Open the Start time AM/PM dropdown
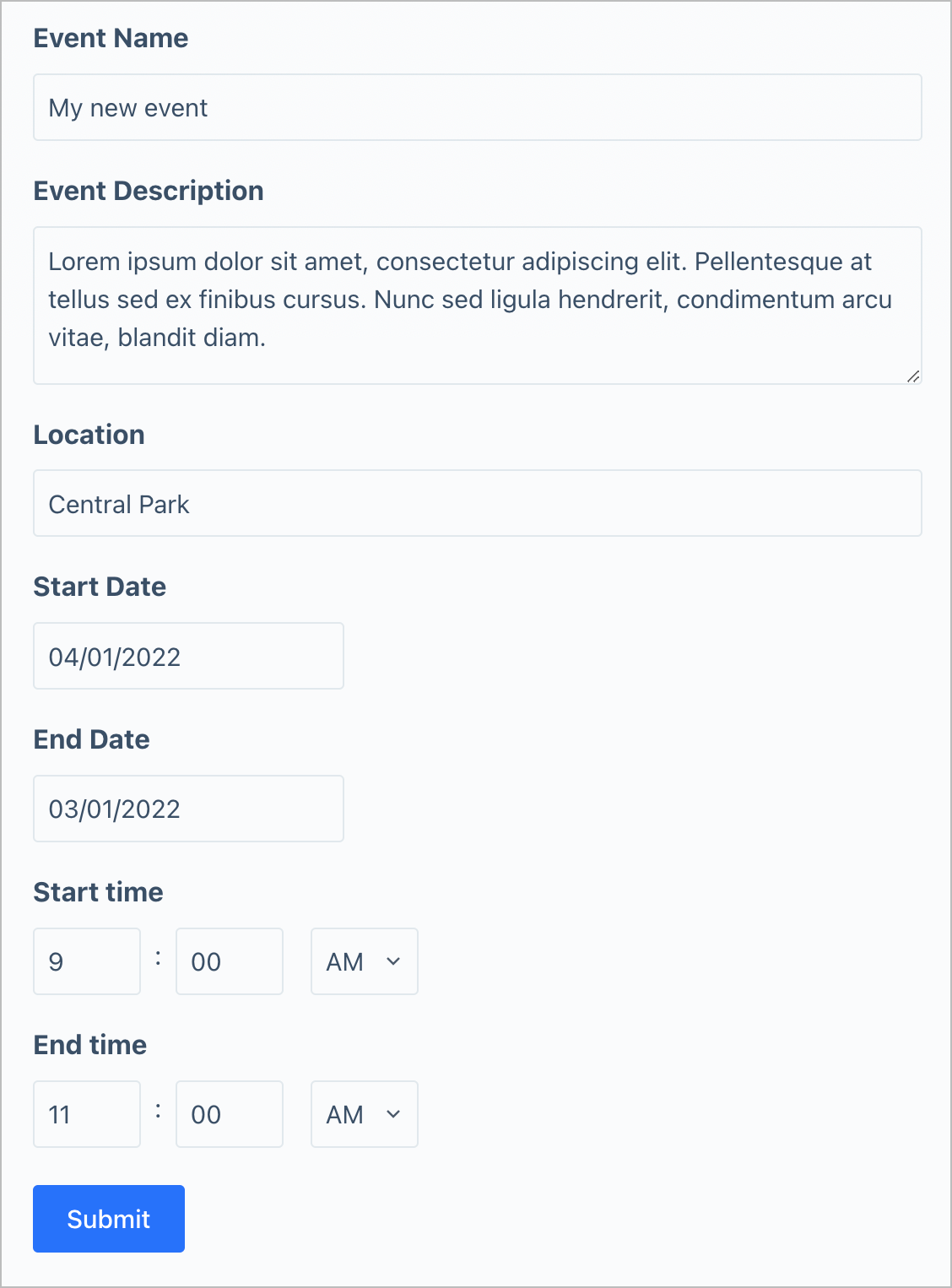 [364, 961]
